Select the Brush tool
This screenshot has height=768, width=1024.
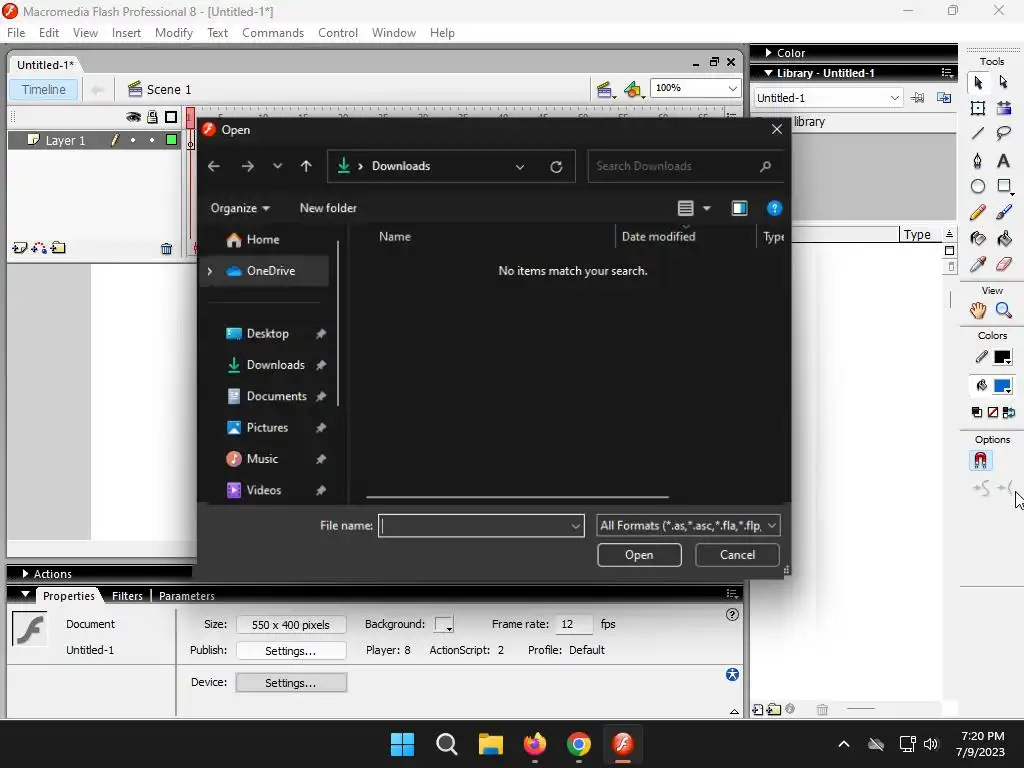pos(1004,212)
